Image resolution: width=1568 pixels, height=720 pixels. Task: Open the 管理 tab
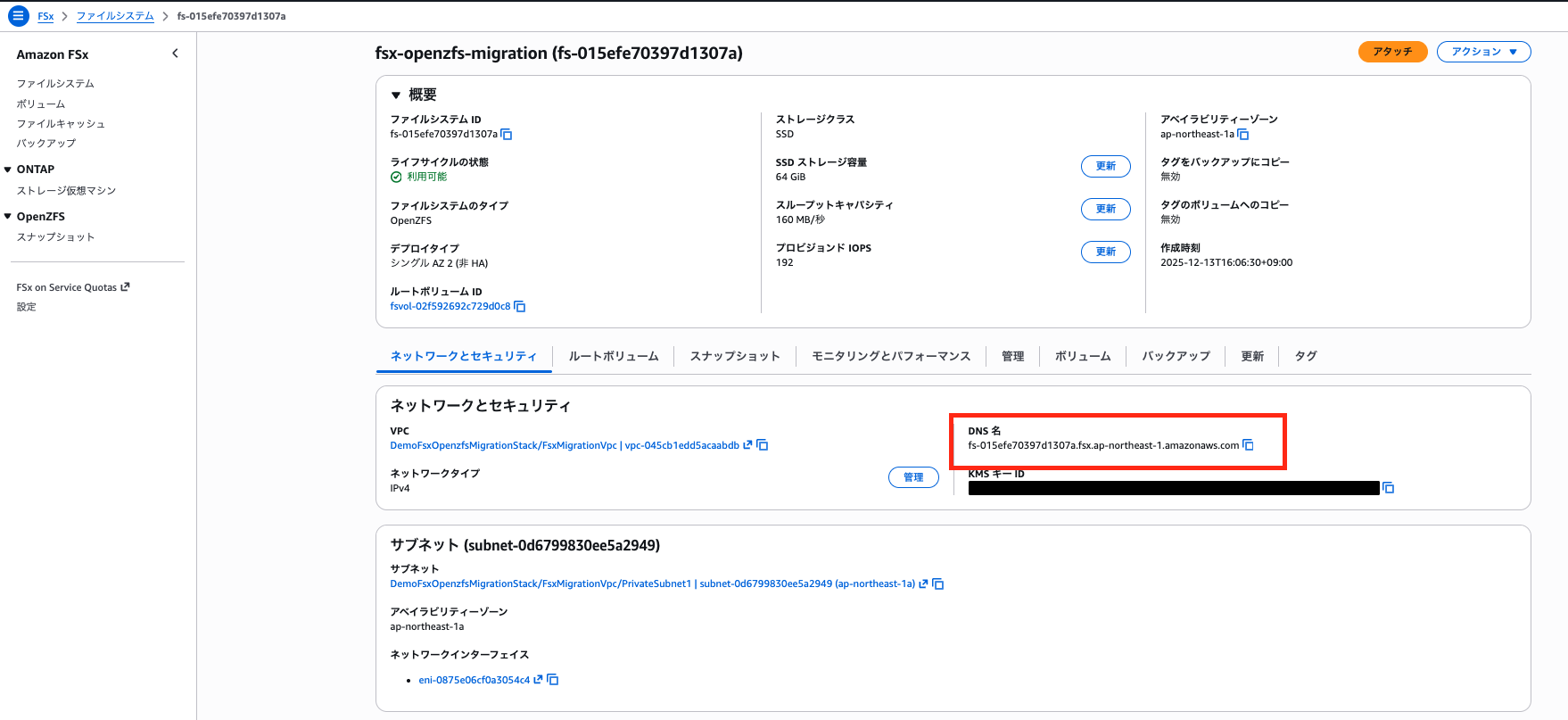1013,356
